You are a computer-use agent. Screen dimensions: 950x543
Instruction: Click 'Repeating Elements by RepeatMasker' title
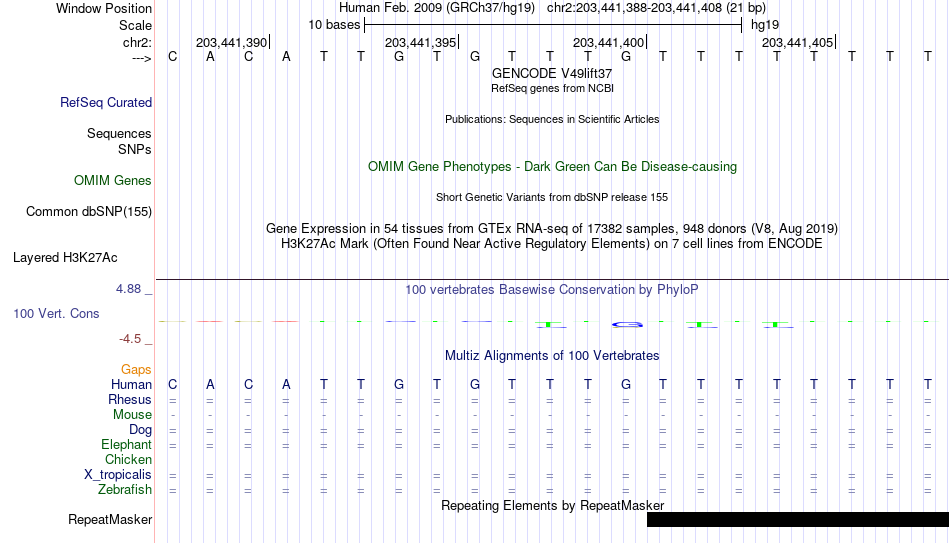tap(552, 505)
